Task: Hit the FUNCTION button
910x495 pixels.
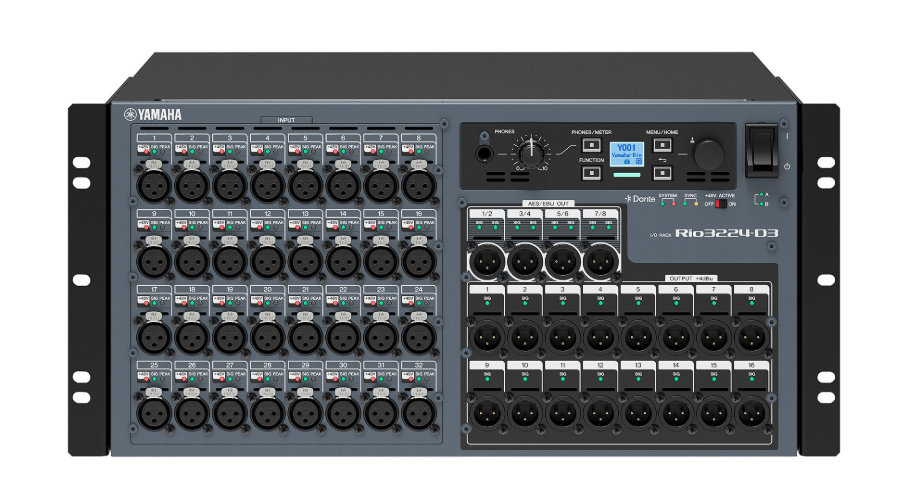Action: pyautogui.click(x=591, y=172)
